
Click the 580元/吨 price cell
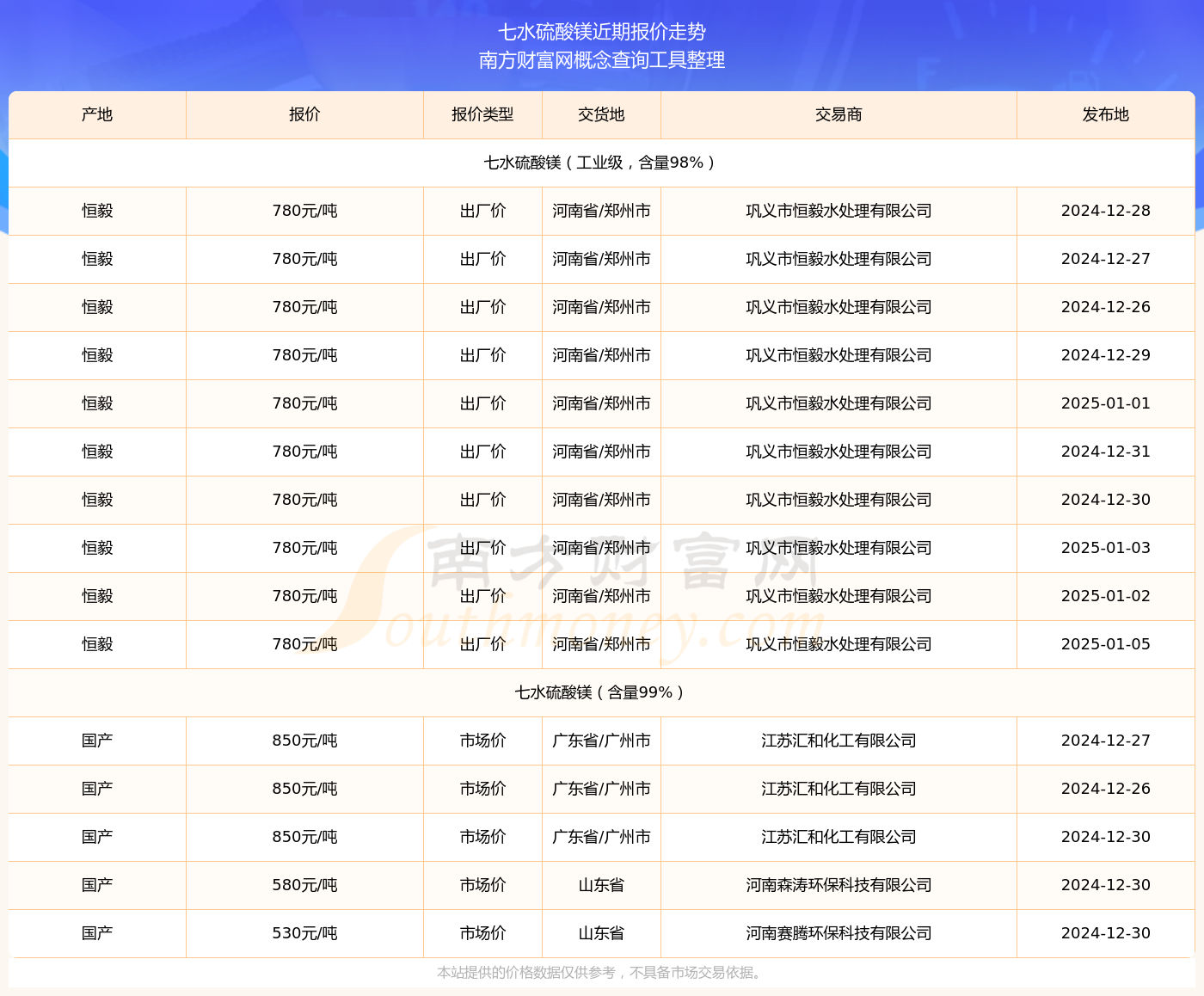(x=304, y=885)
